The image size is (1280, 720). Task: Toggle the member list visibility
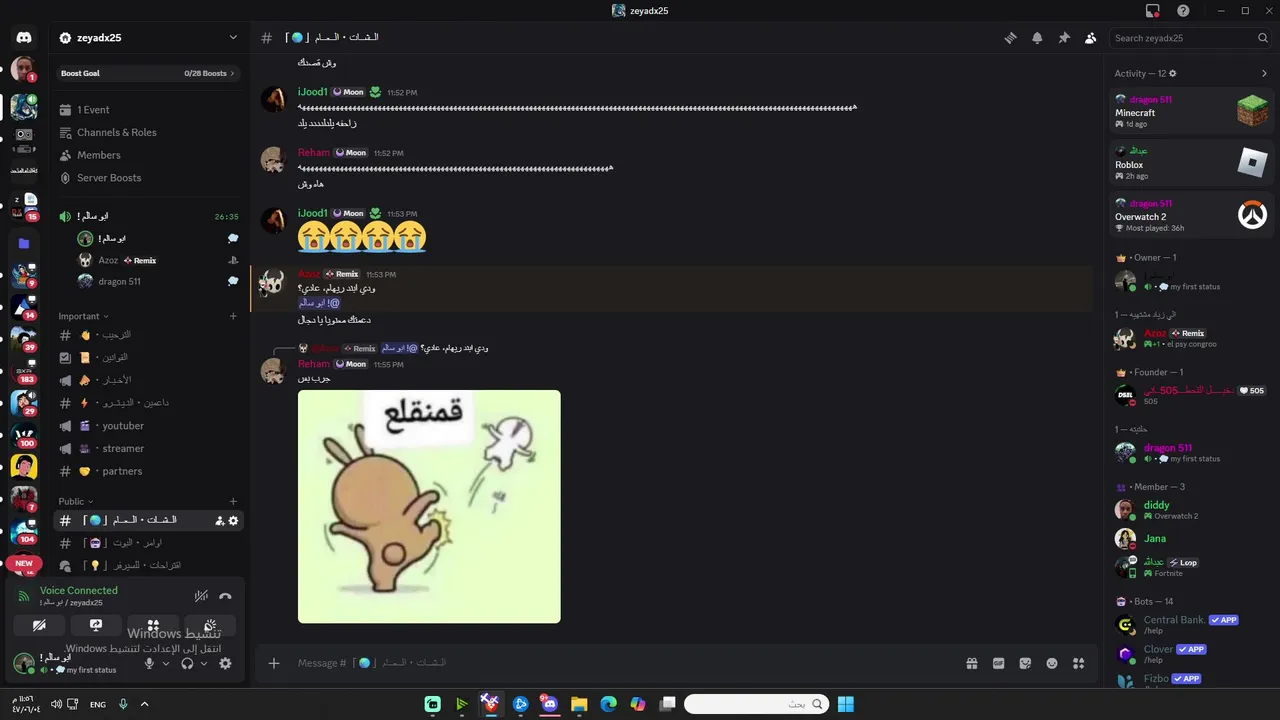(x=1091, y=38)
